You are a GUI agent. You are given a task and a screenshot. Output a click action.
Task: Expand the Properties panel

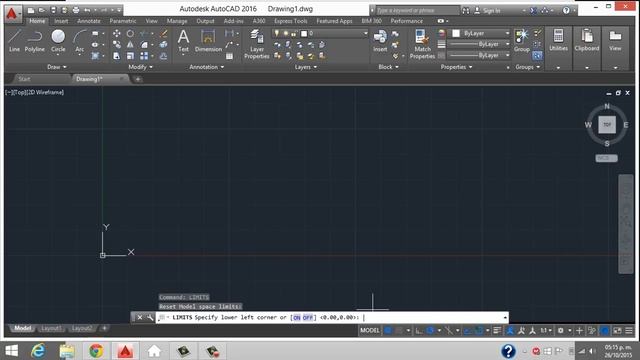(456, 67)
